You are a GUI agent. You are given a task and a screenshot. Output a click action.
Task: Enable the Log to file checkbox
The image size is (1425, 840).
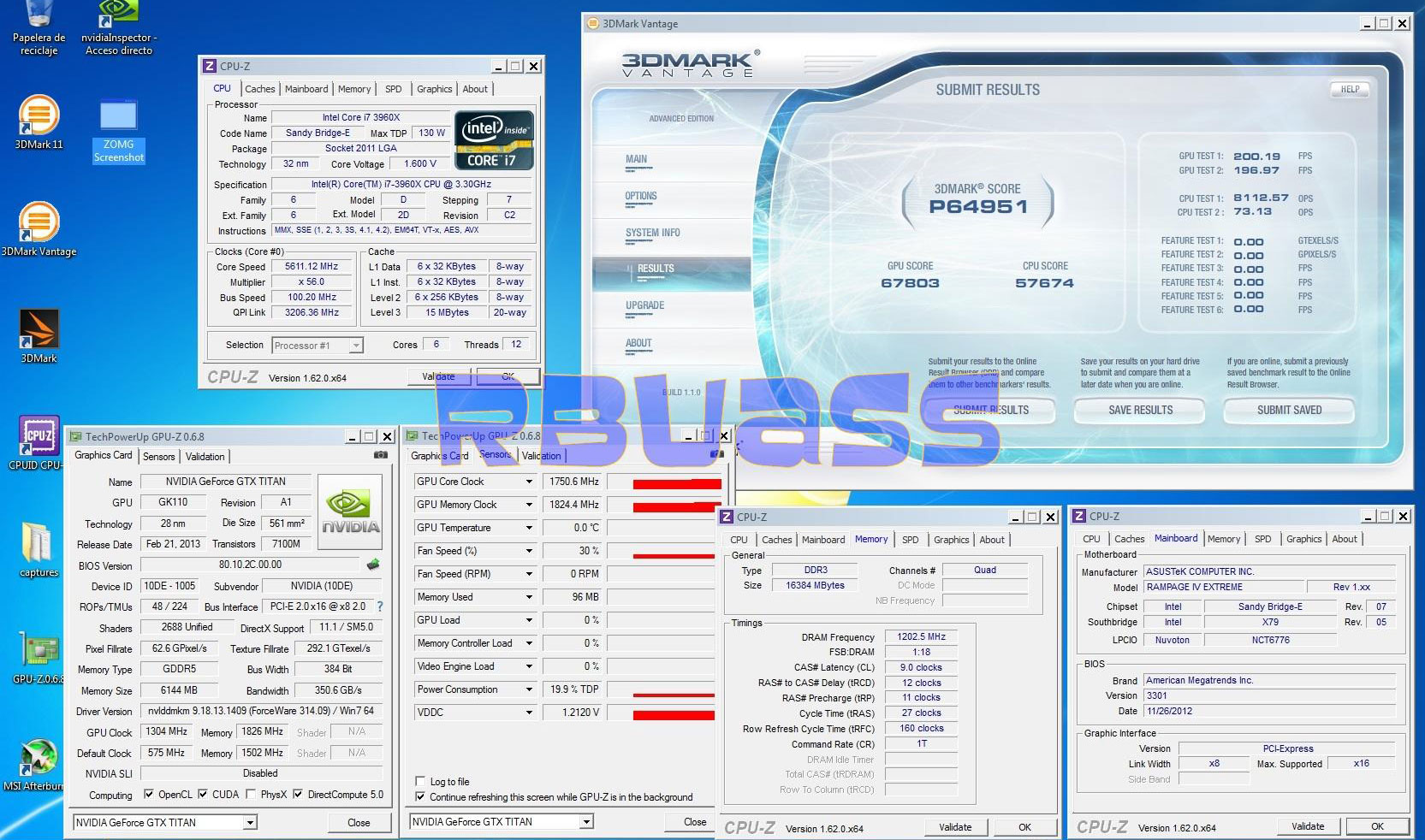[420, 781]
